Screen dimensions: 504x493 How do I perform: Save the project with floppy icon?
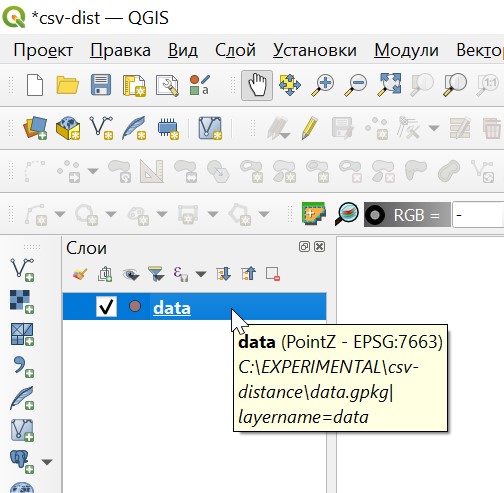pyautogui.click(x=101, y=85)
